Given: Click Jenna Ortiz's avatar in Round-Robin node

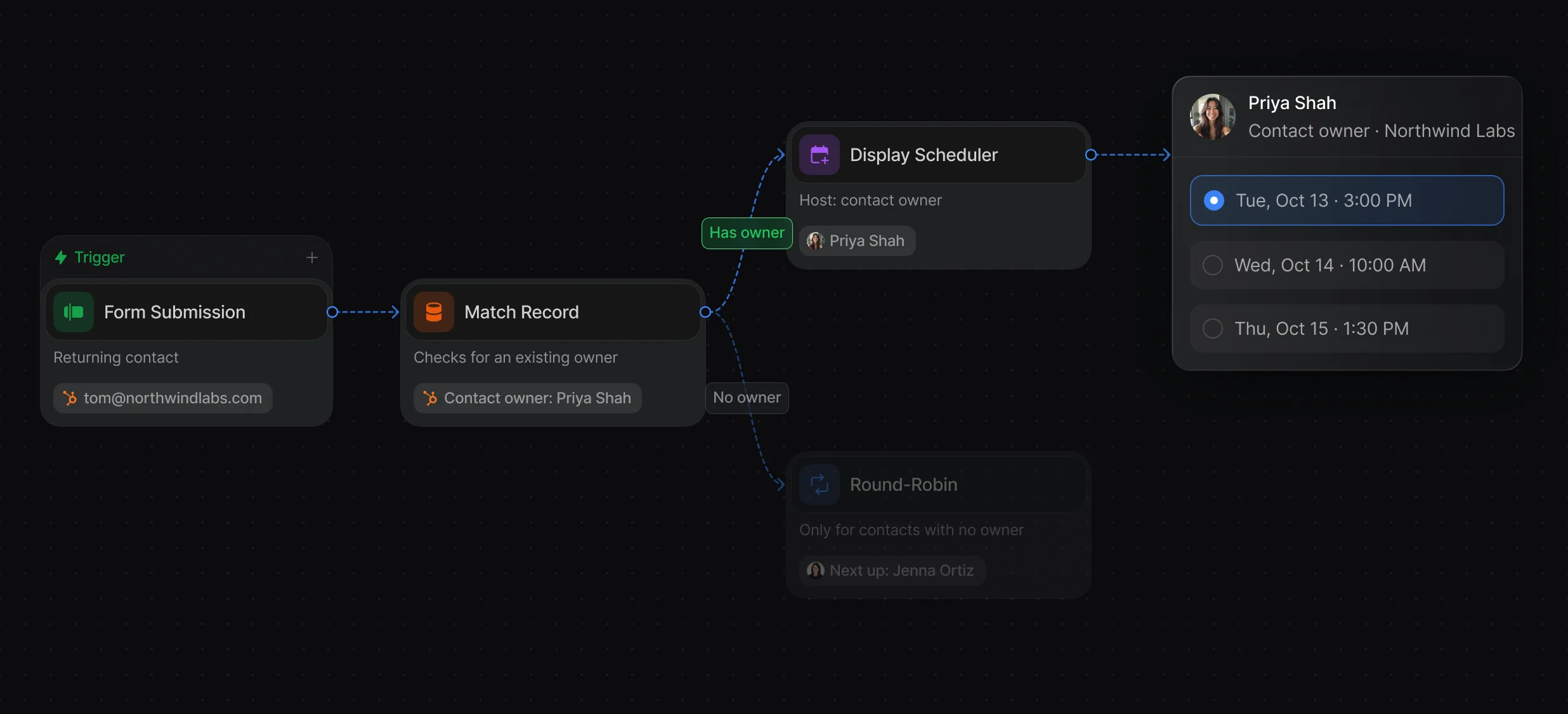Looking at the screenshot, I should coord(815,571).
